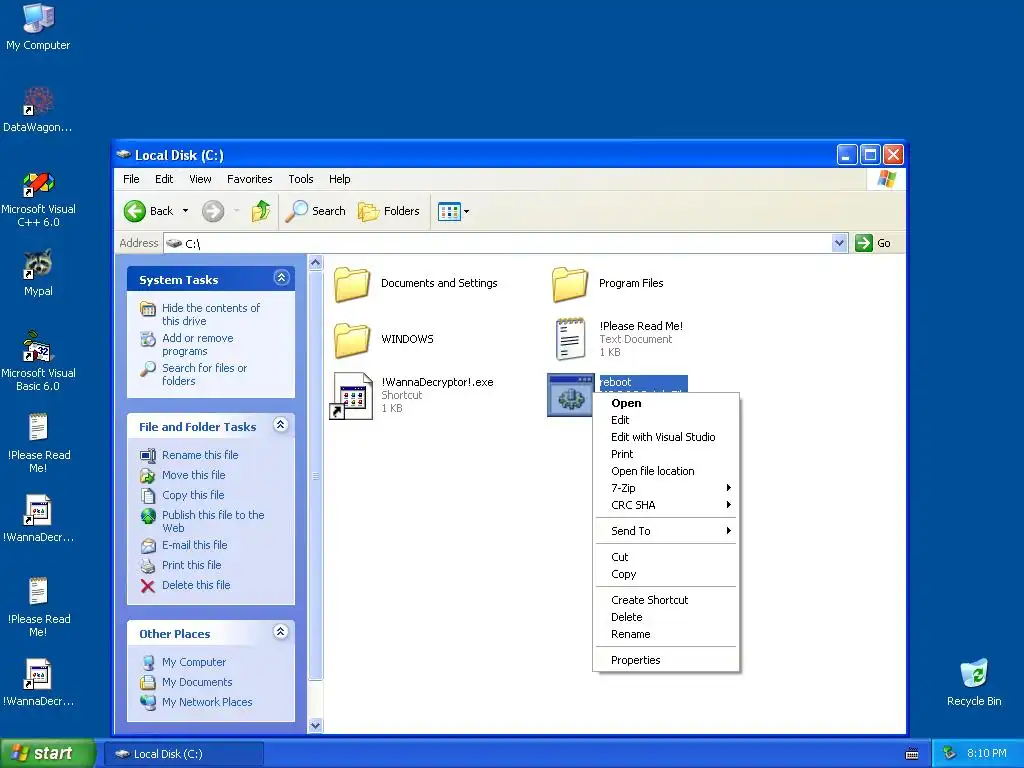Go to My Documents in Other Places
This screenshot has height=768, width=1024.
[197, 682]
